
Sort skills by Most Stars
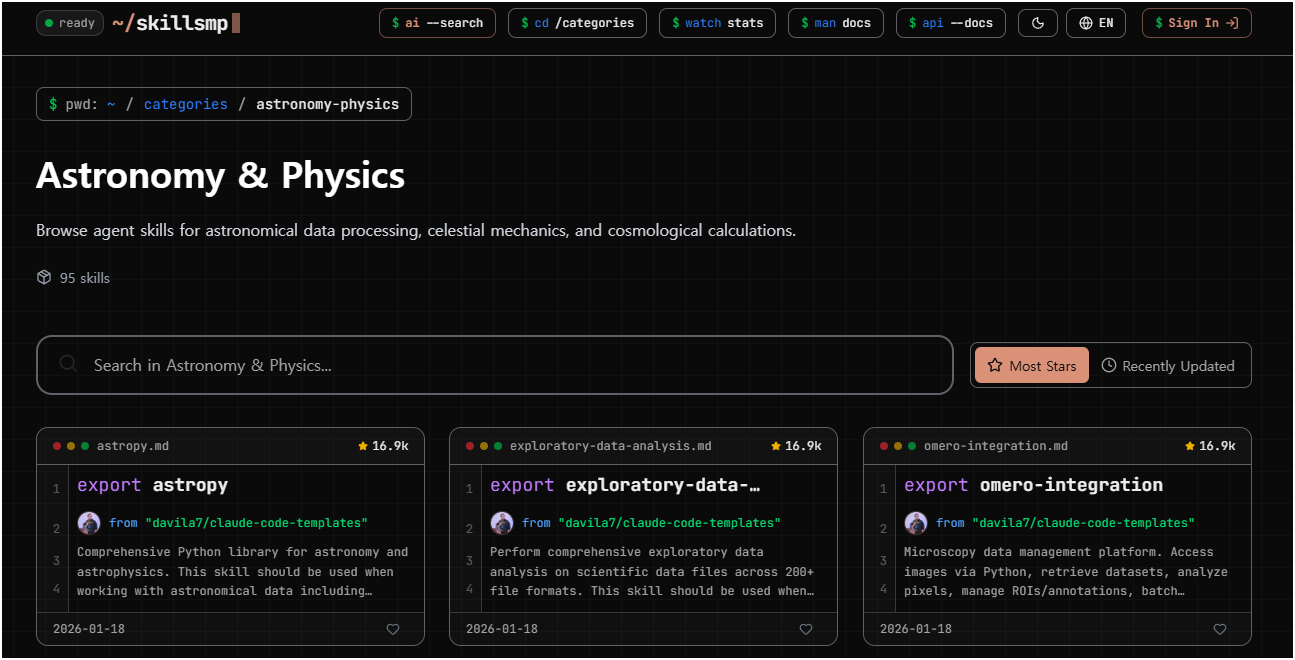(1032, 366)
